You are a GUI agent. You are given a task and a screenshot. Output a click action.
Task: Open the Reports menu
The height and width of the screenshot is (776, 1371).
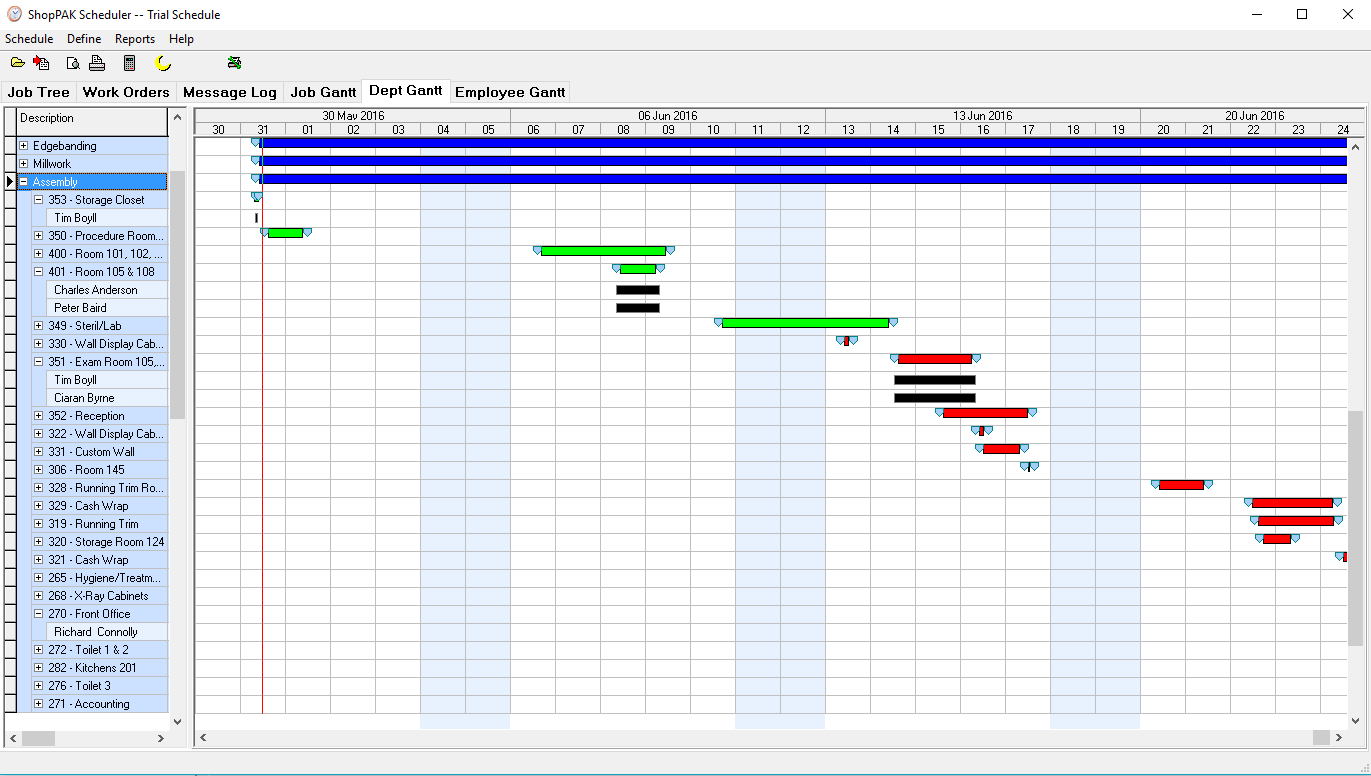pos(135,39)
